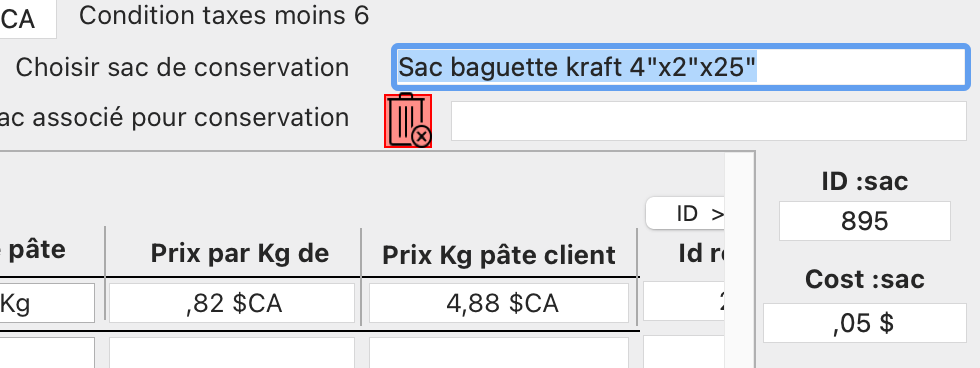980x368 pixels.
Task: Click the "Id re" column header
Action: tap(701, 253)
